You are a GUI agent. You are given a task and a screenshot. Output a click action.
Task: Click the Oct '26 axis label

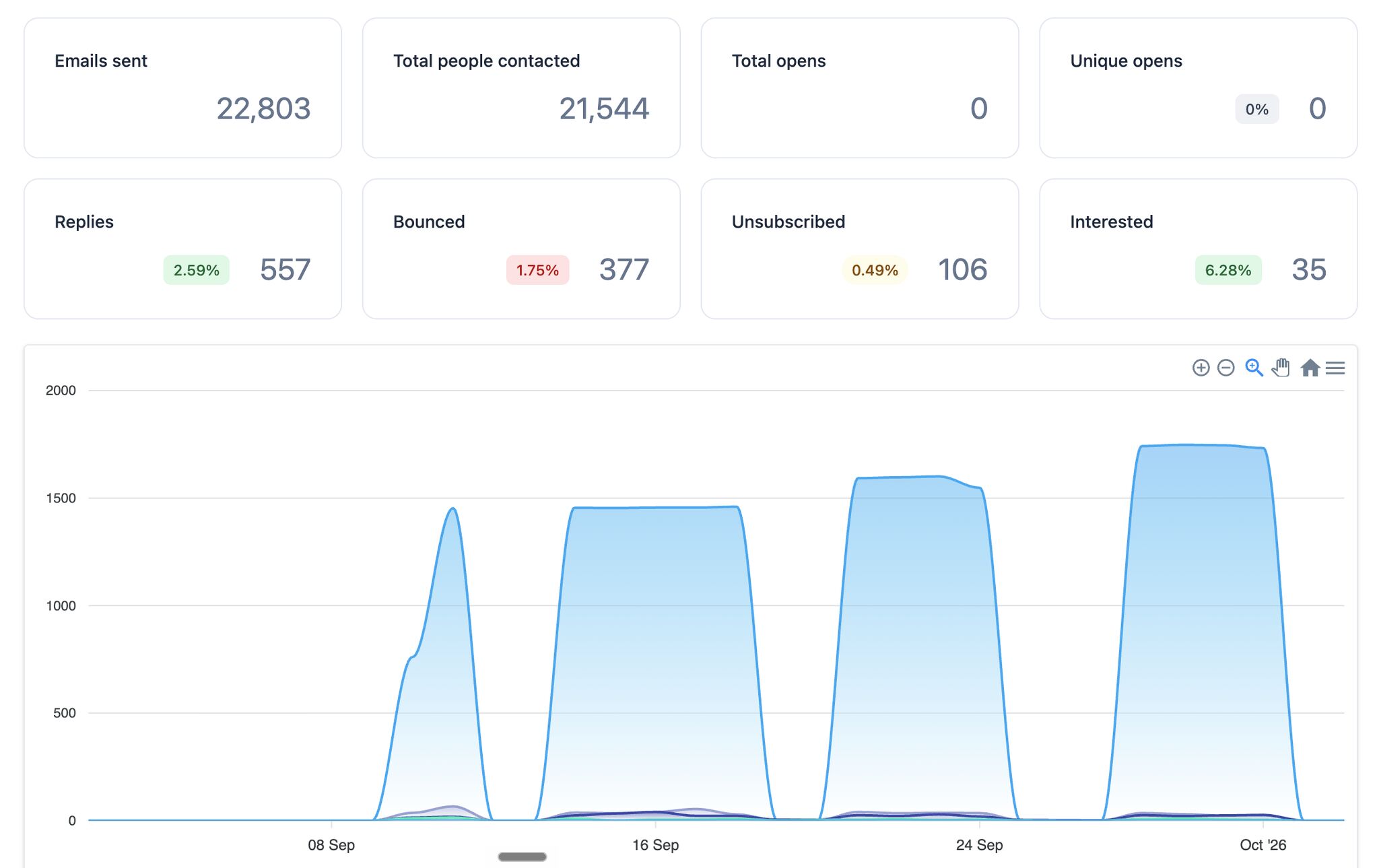click(1263, 844)
